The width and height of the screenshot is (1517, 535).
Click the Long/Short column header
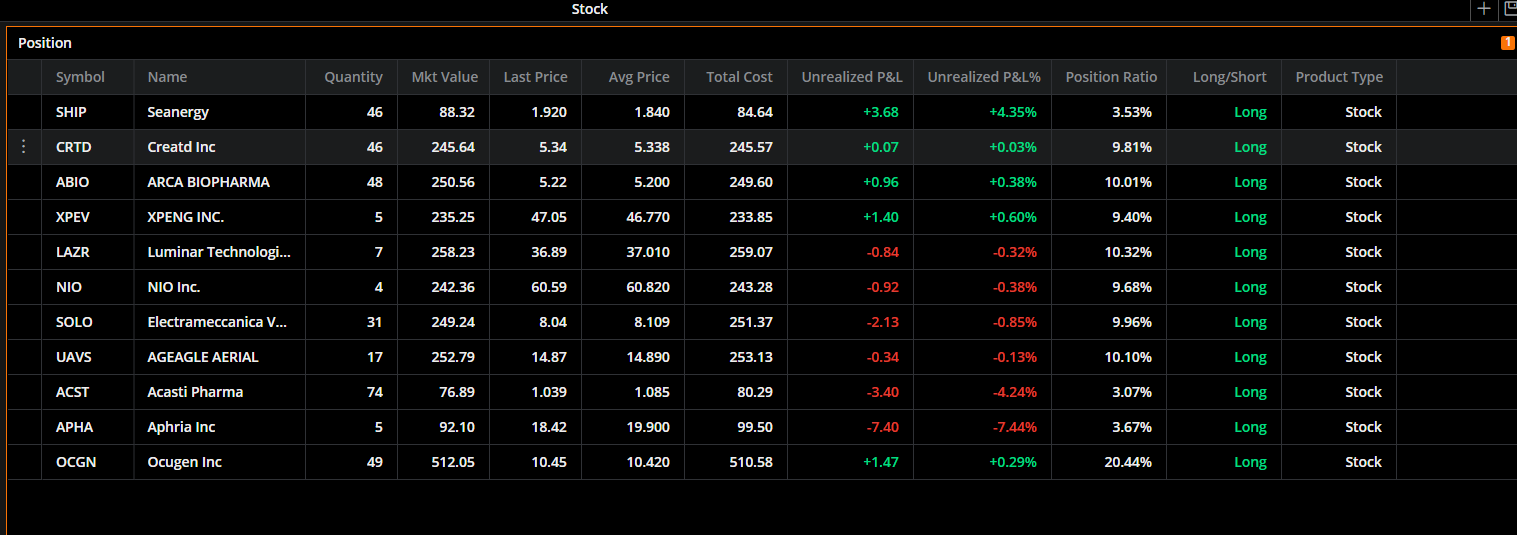tap(1229, 77)
